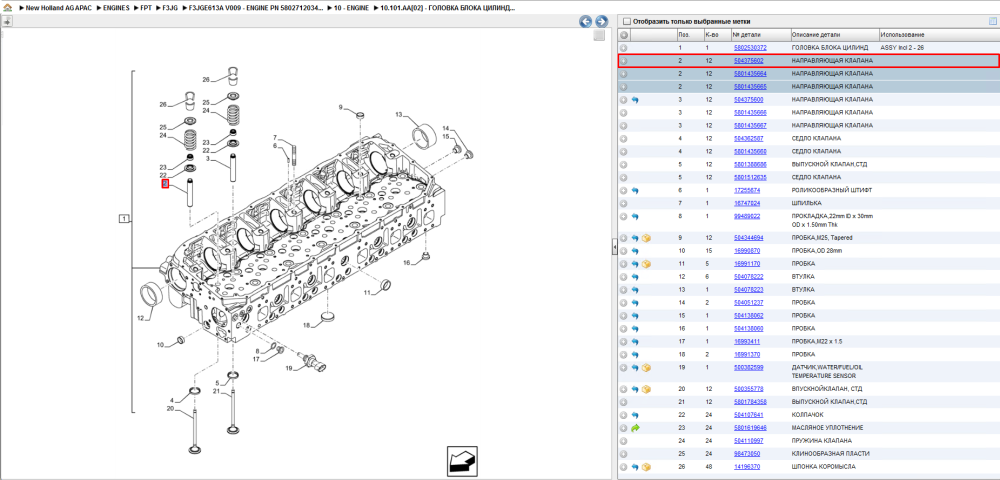Image resolution: width=1000 pixels, height=480 pixels.
Task: Click the small square in the diagram's top-right corner
Action: point(599,36)
